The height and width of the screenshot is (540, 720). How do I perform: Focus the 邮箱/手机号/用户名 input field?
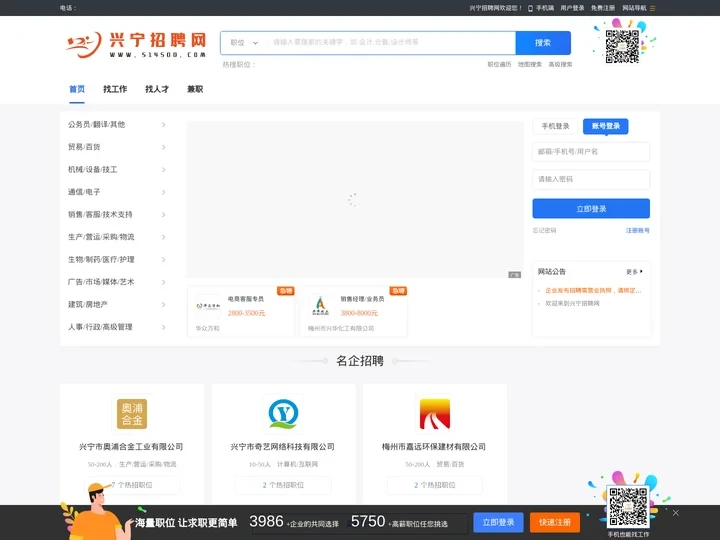(x=591, y=152)
